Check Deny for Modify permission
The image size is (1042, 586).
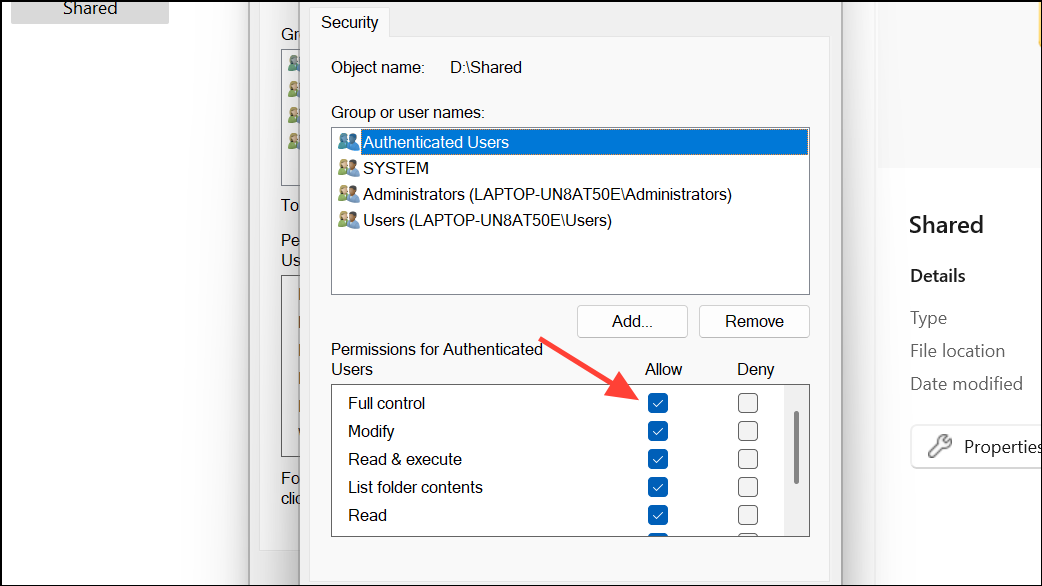pyautogui.click(x=748, y=431)
